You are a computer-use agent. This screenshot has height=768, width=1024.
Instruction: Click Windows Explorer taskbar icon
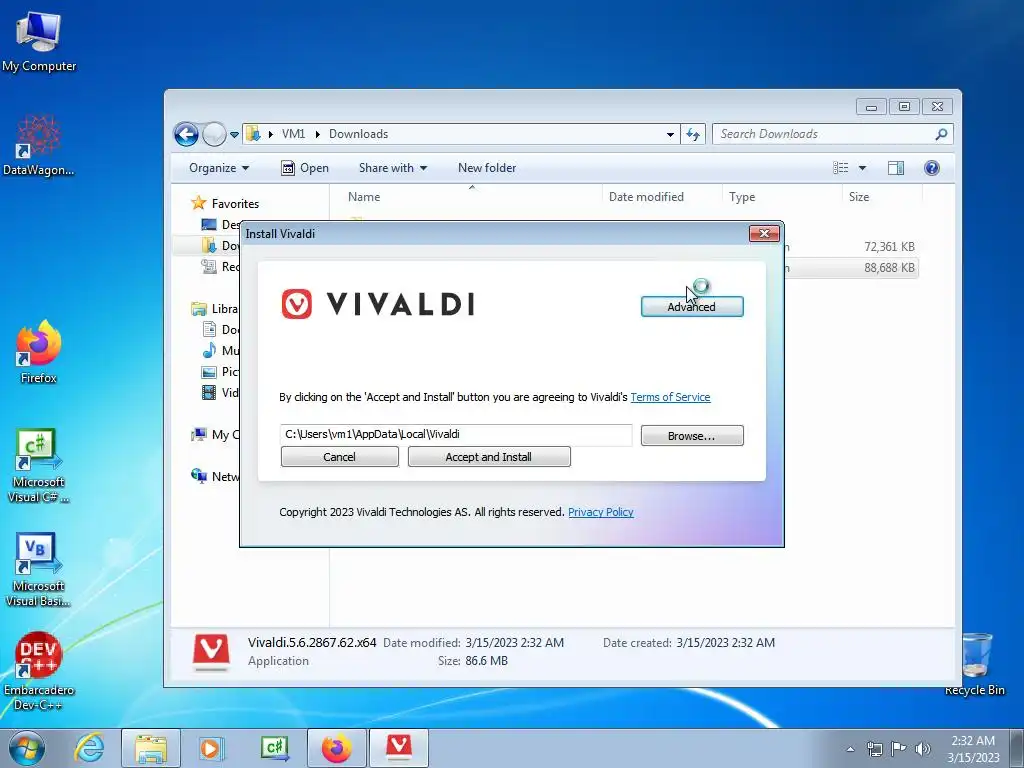pos(151,748)
